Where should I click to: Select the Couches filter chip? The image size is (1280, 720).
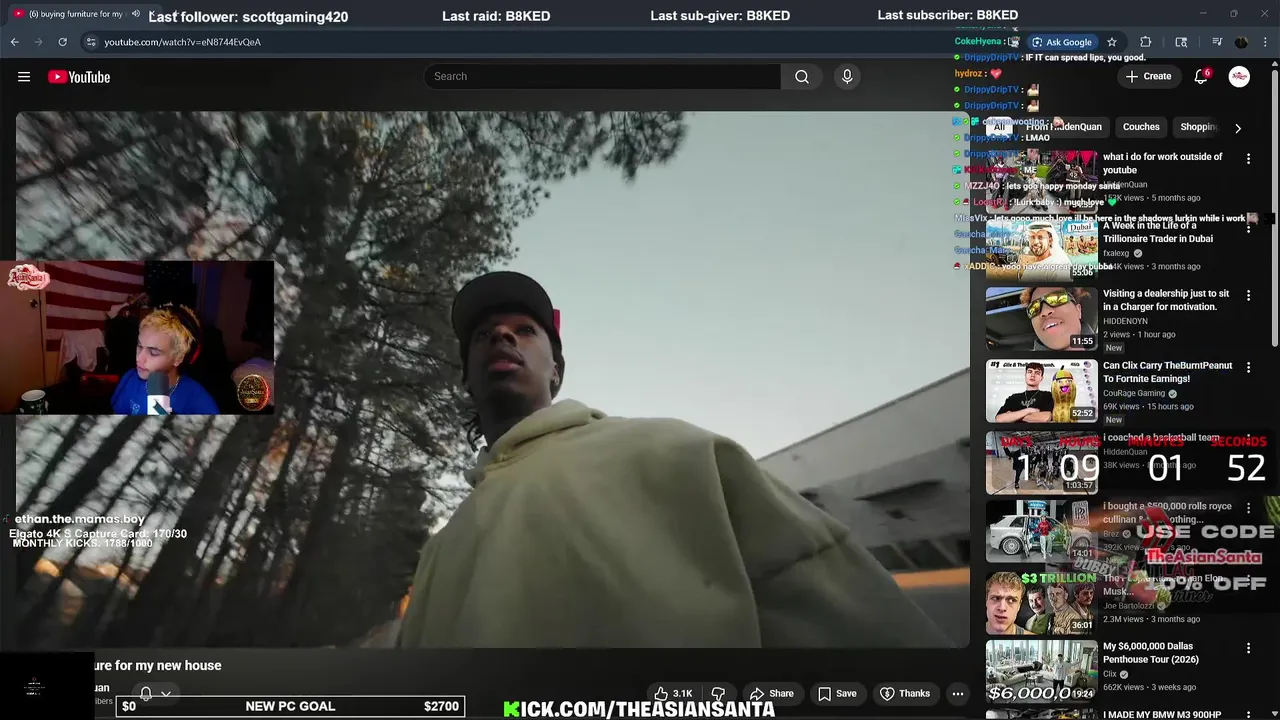click(1141, 127)
